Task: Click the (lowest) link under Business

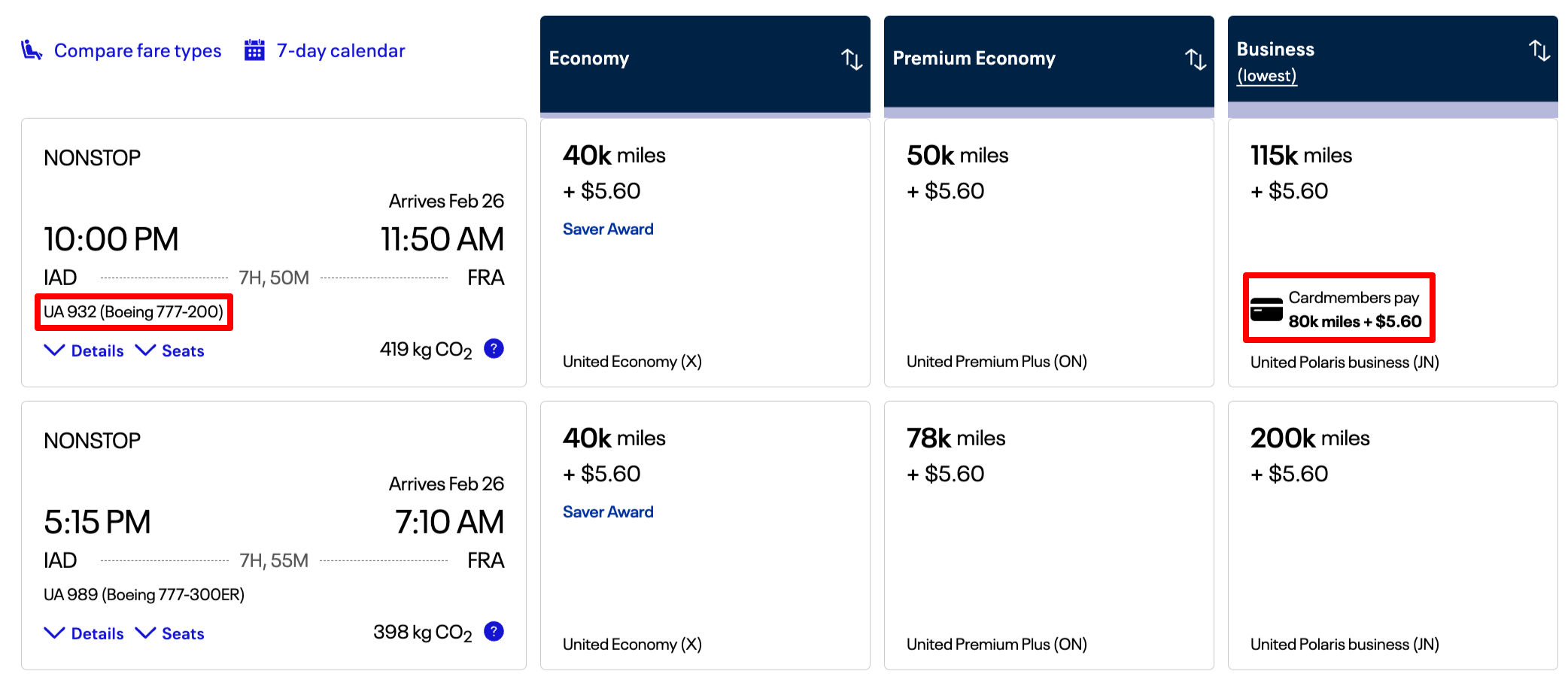Action: pyautogui.click(x=1266, y=75)
